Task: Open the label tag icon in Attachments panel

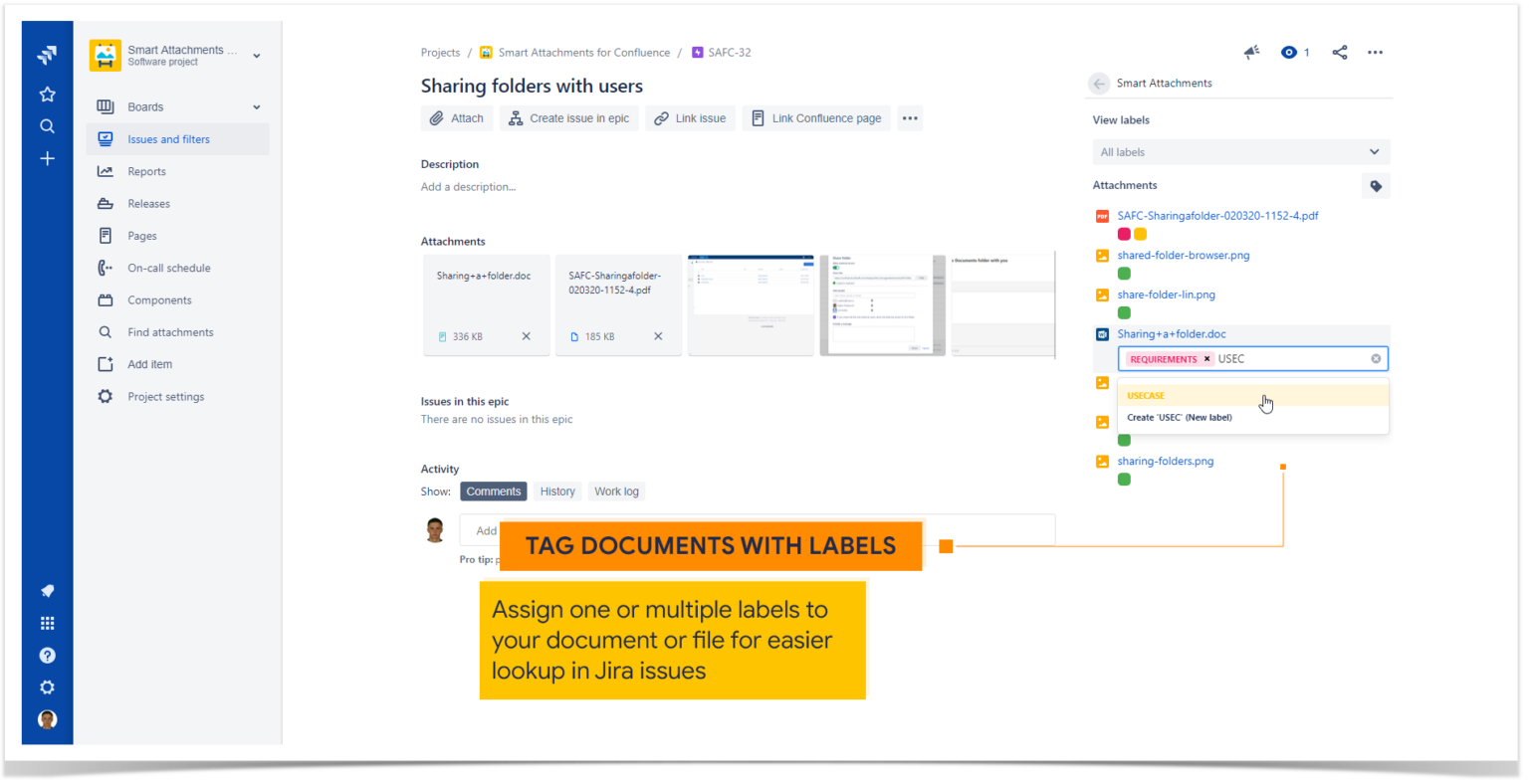Action: tap(1376, 185)
